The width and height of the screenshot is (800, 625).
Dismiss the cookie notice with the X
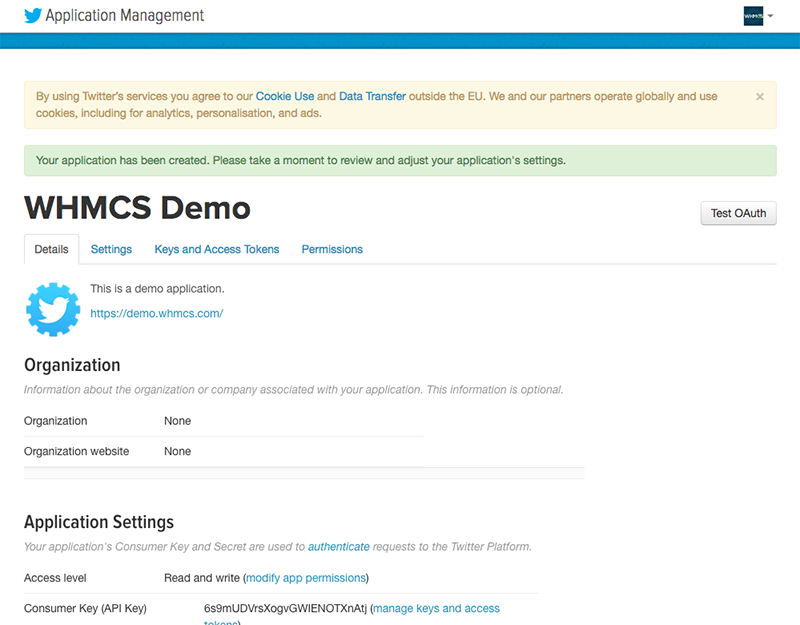[760, 96]
